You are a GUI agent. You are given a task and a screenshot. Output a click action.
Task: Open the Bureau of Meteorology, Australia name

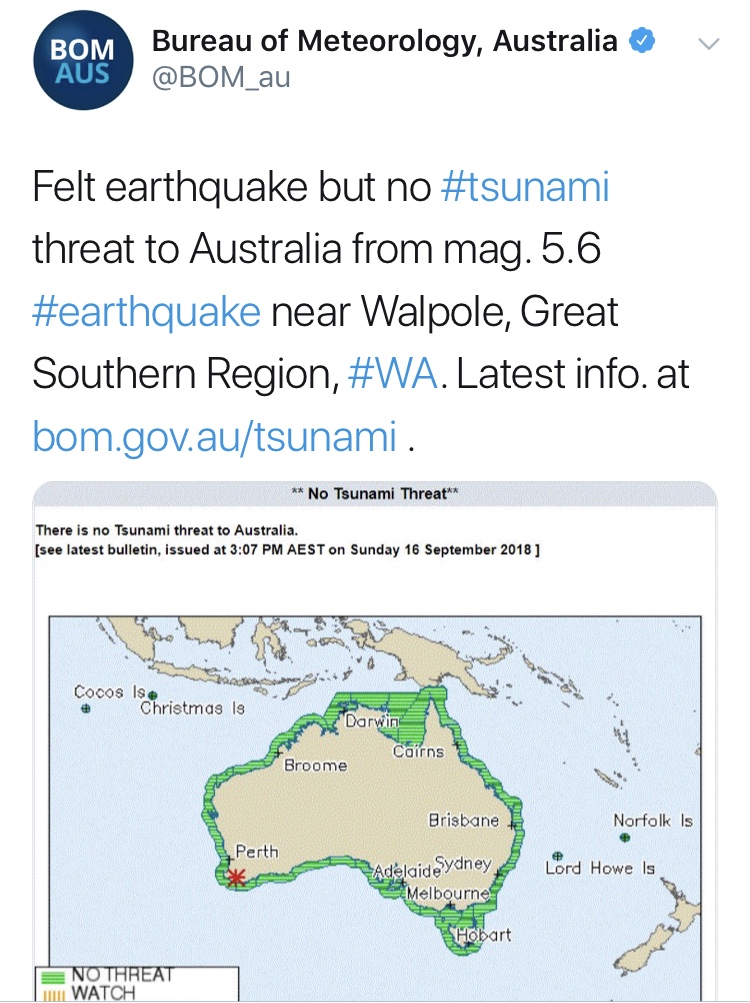pos(385,41)
